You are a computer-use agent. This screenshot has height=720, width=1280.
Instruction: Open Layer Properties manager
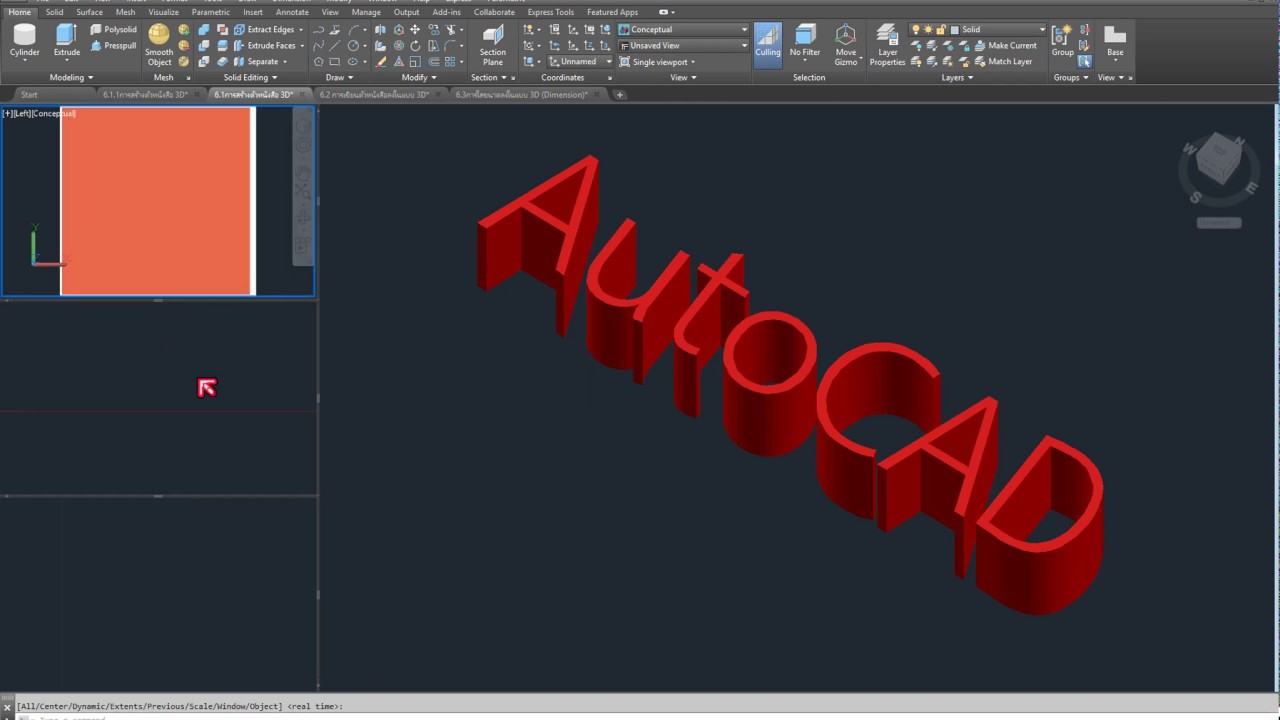[887, 45]
